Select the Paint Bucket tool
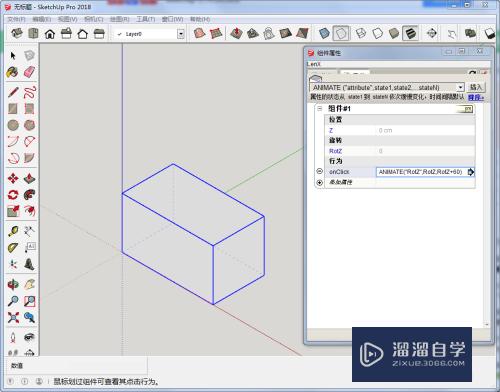This screenshot has width=500, height=392. point(13,72)
